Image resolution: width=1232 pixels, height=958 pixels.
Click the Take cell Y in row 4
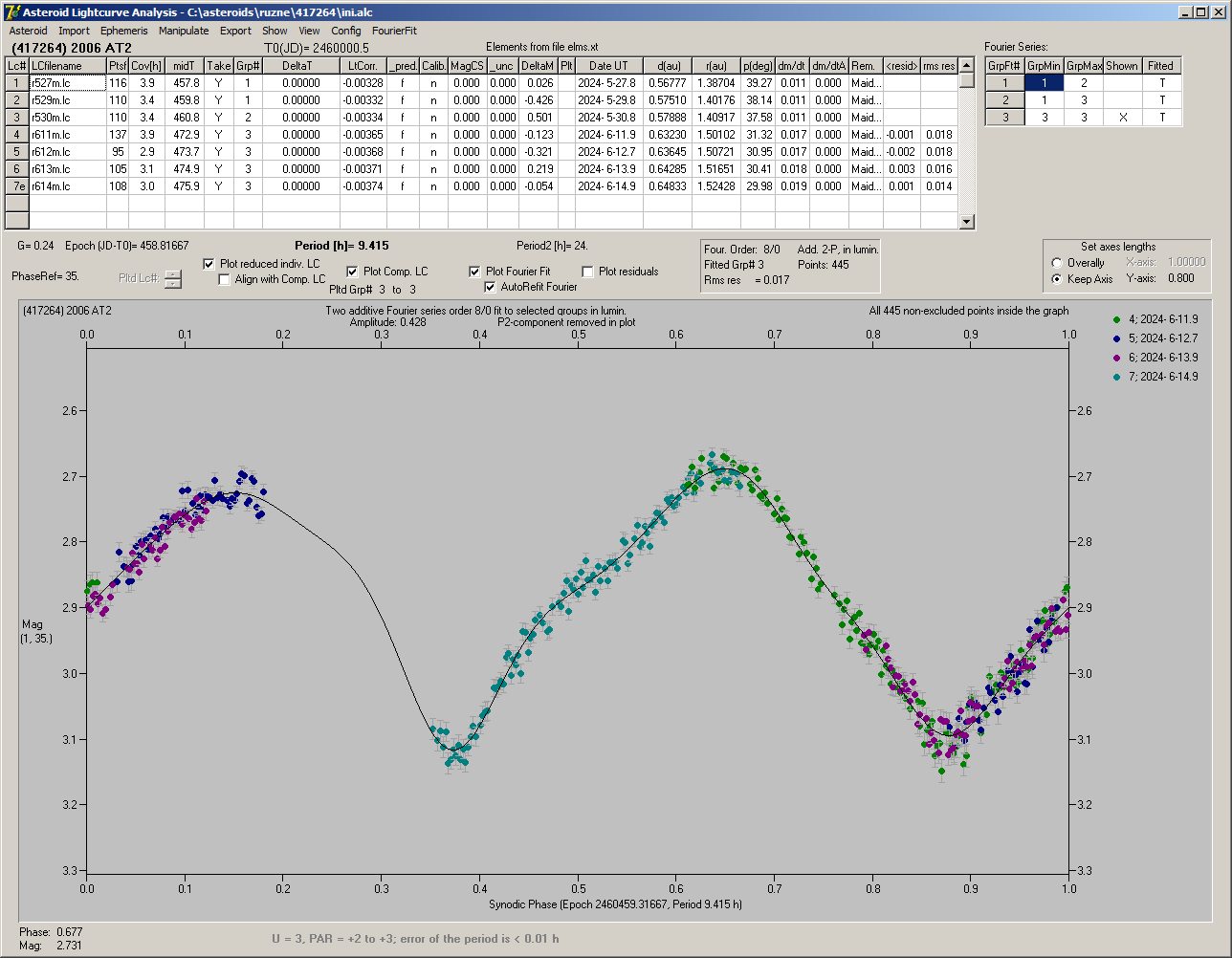[218, 135]
